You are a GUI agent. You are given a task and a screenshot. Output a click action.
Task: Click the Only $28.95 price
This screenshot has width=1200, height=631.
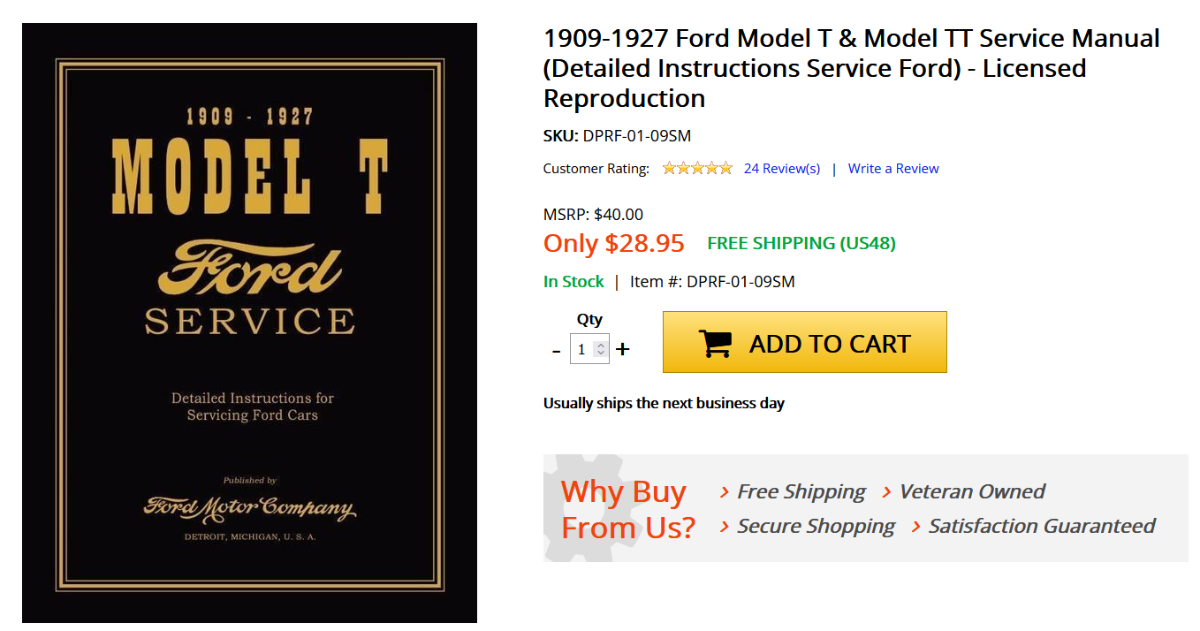click(613, 243)
